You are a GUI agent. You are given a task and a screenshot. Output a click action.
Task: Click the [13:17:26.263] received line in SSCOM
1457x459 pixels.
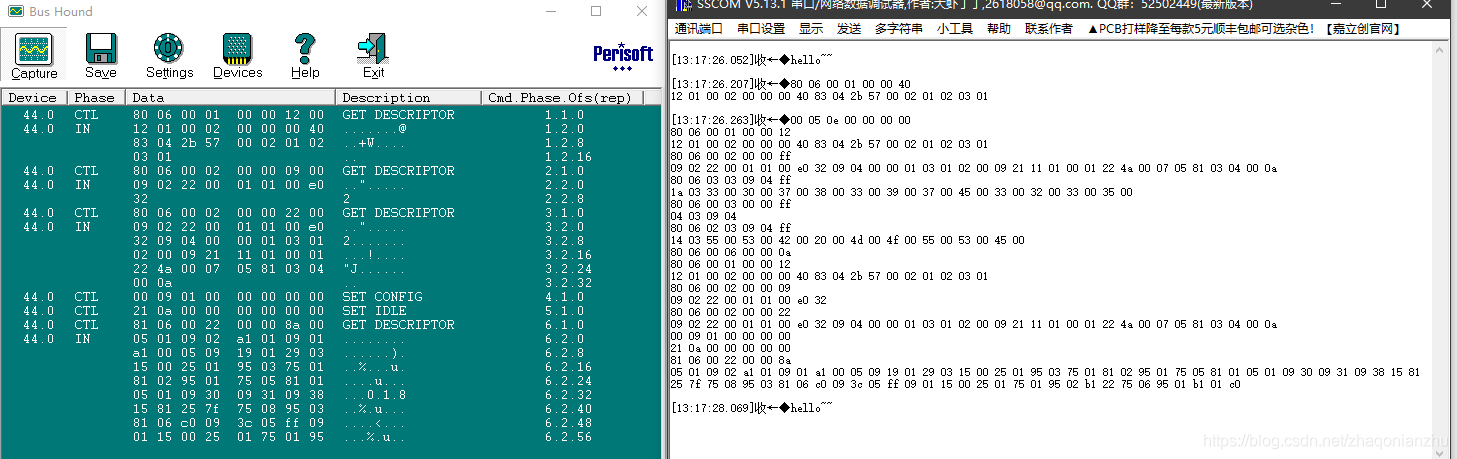(x=792, y=120)
